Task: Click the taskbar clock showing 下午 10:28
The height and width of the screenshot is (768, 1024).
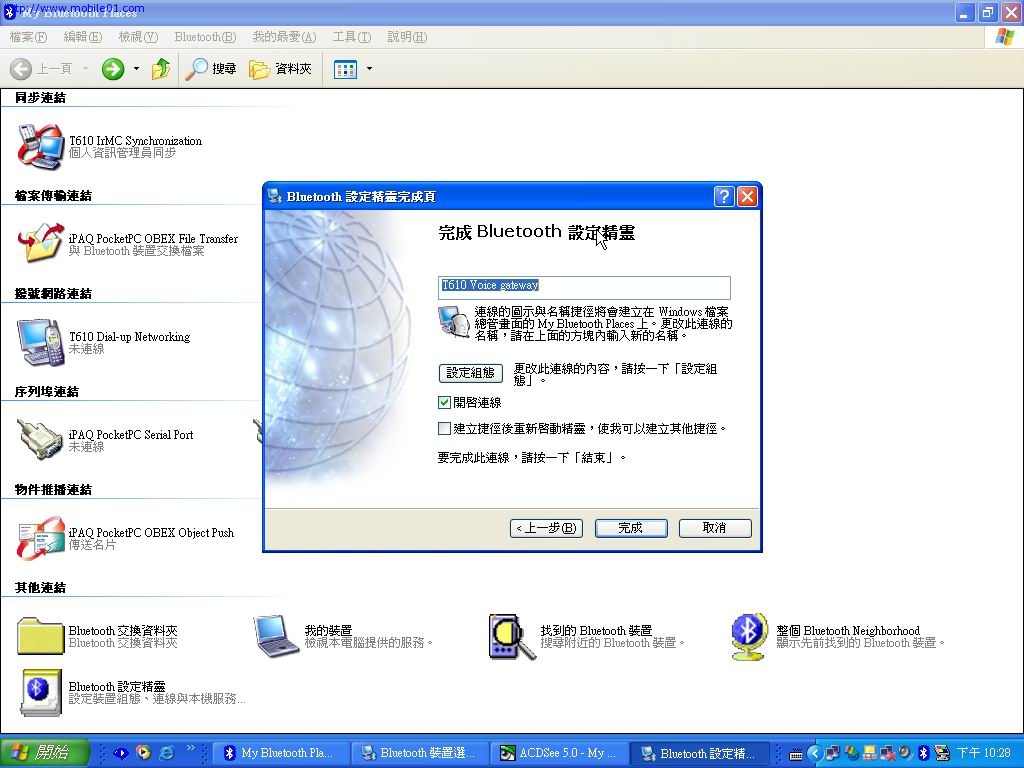Action: [x=984, y=753]
